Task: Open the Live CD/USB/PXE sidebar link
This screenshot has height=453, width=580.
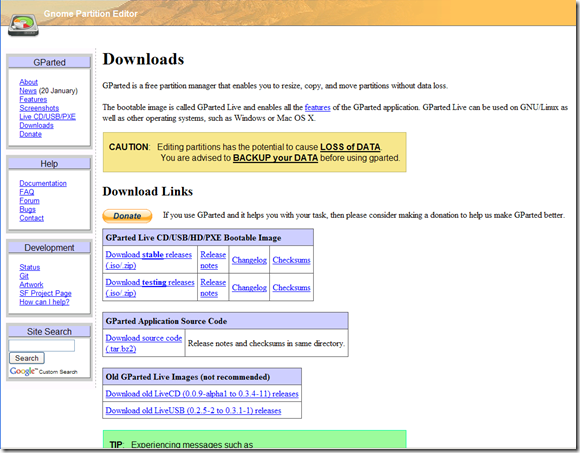Action: click(x=47, y=116)
